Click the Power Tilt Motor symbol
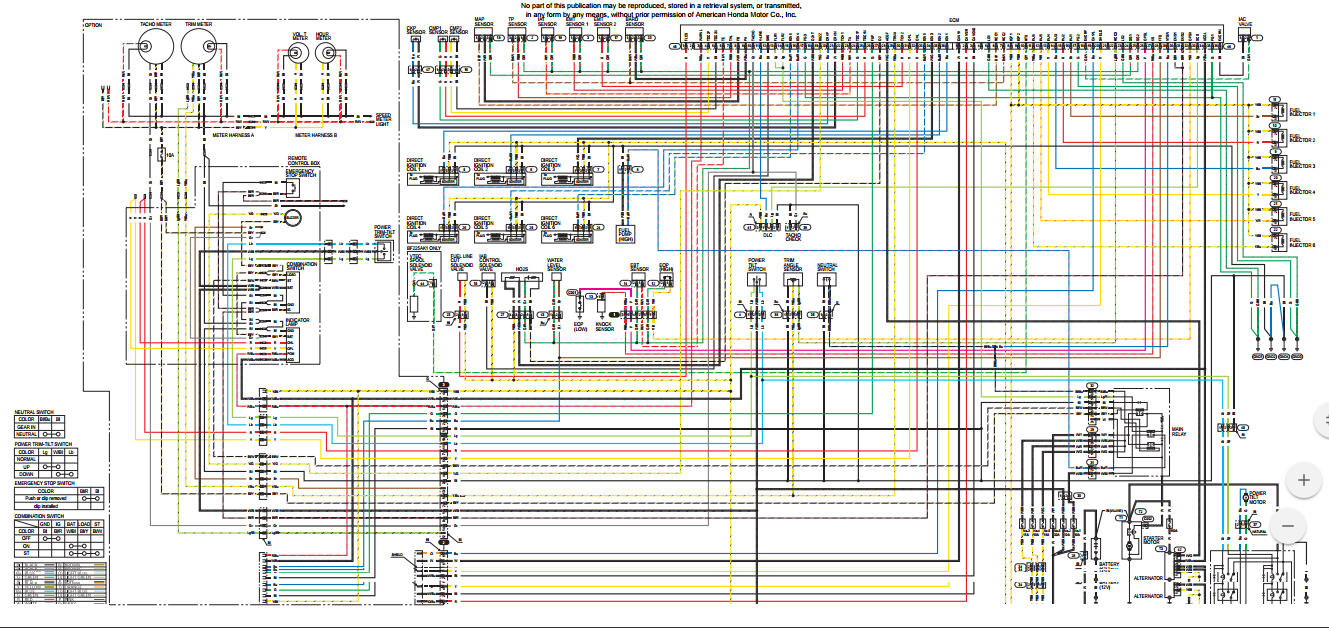1329x628 pixels. (1246, 497)
